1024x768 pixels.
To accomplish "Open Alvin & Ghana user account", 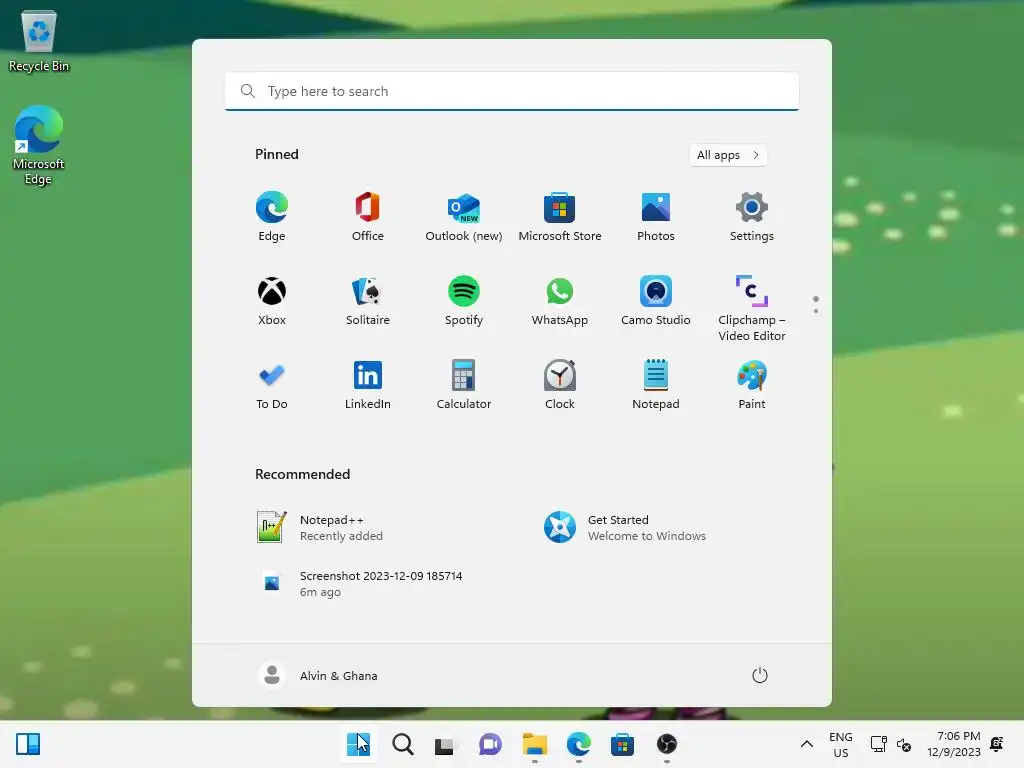I will point(319,675).
